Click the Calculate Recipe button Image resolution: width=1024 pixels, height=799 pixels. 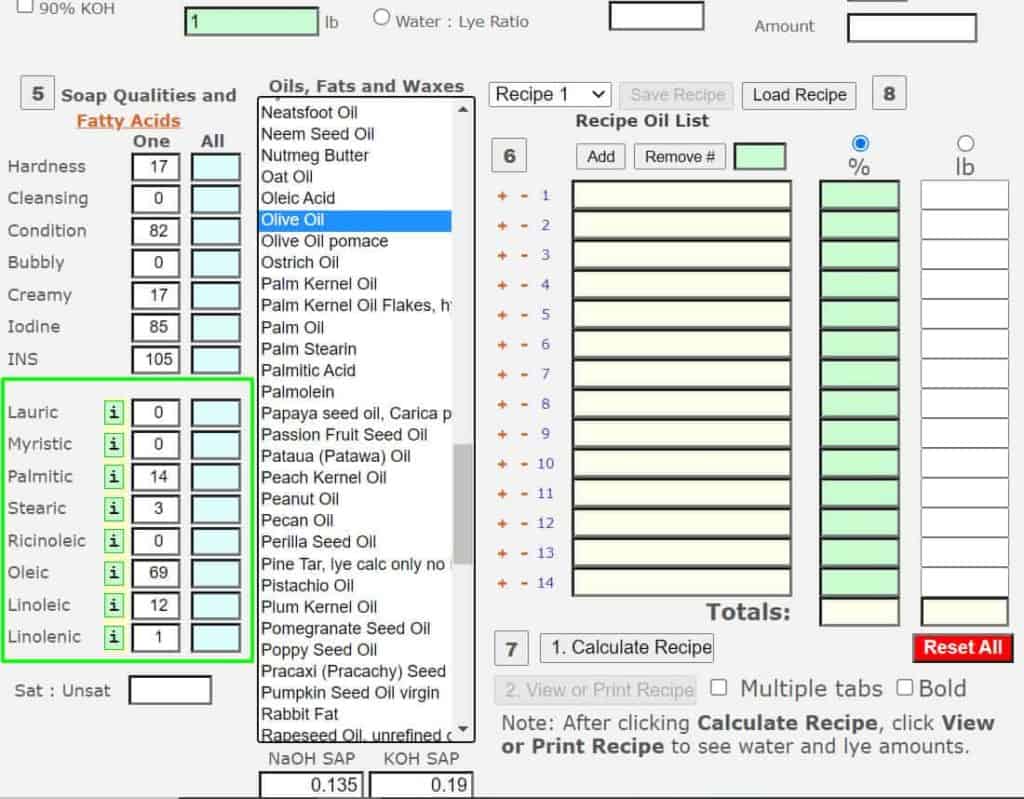[x=627, y=647]
